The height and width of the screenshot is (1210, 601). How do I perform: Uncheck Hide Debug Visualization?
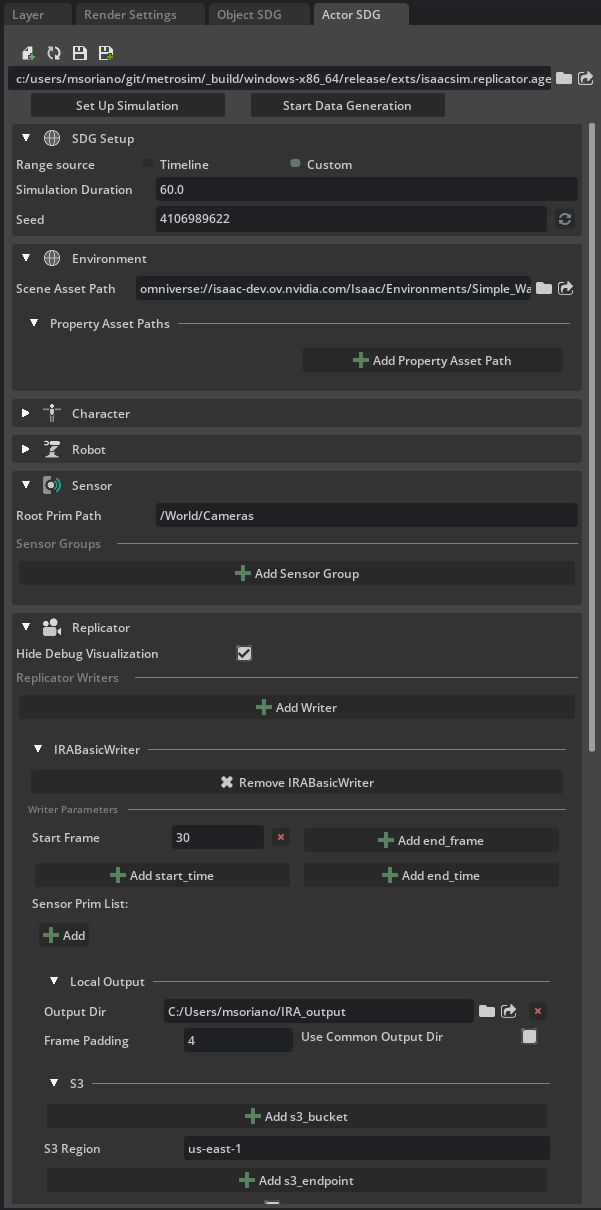[244, 653]
